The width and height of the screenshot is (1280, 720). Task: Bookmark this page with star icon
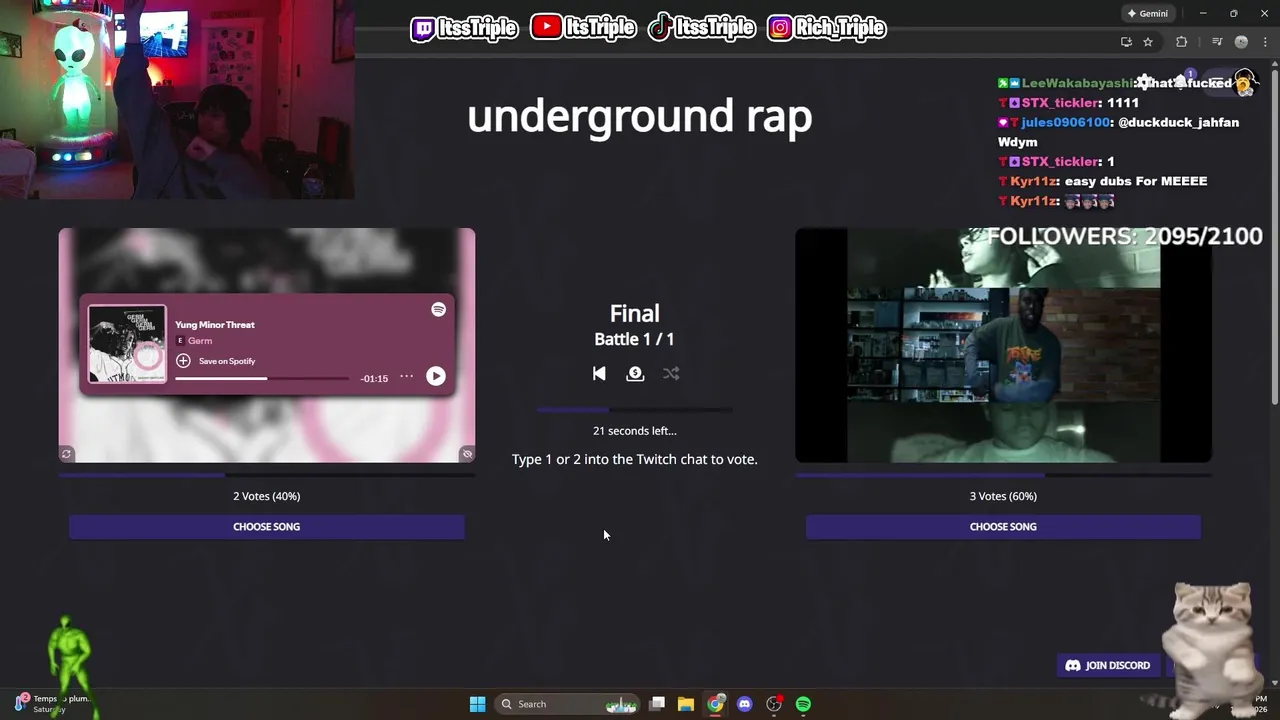pos(1148,42)
